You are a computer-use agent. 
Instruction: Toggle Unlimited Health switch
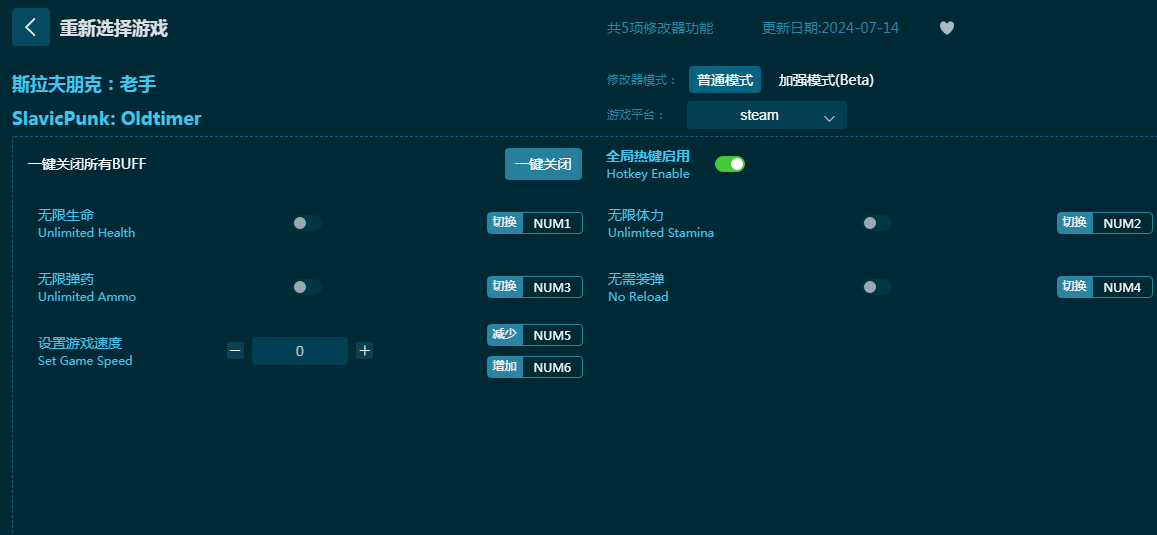click(307, 223)
